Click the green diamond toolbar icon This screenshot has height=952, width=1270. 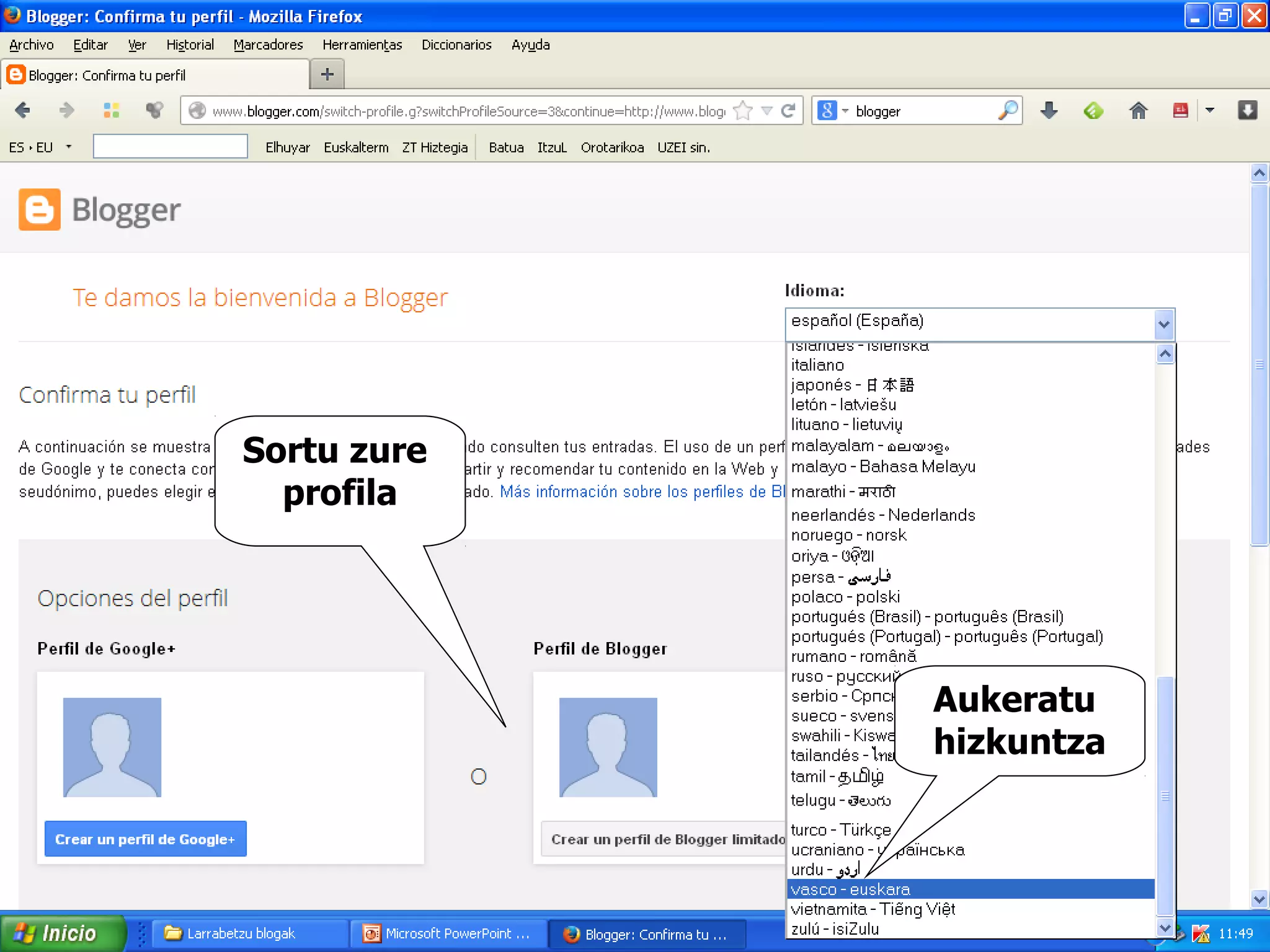[1093, 111]
